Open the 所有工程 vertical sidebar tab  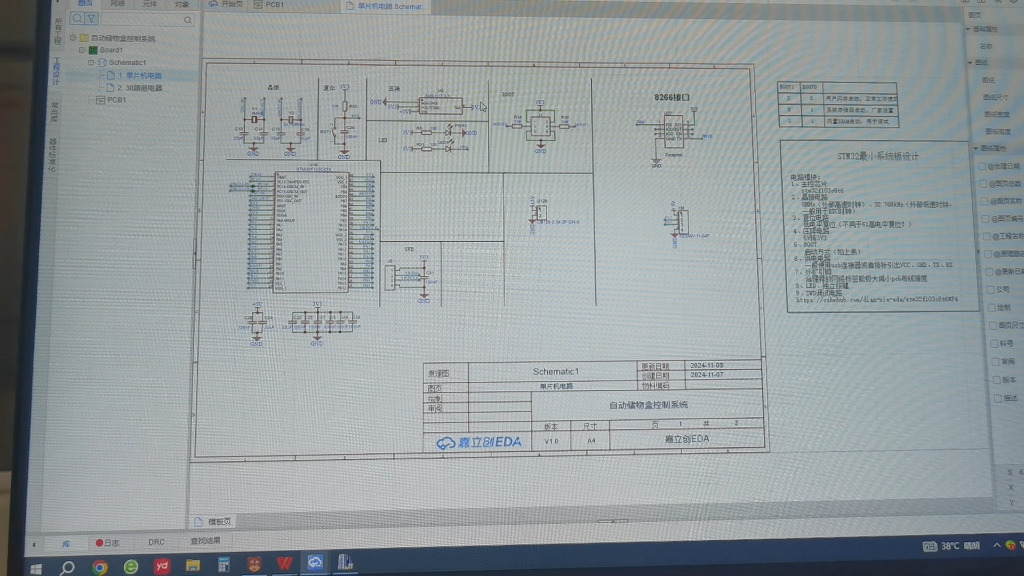[57, 31]
